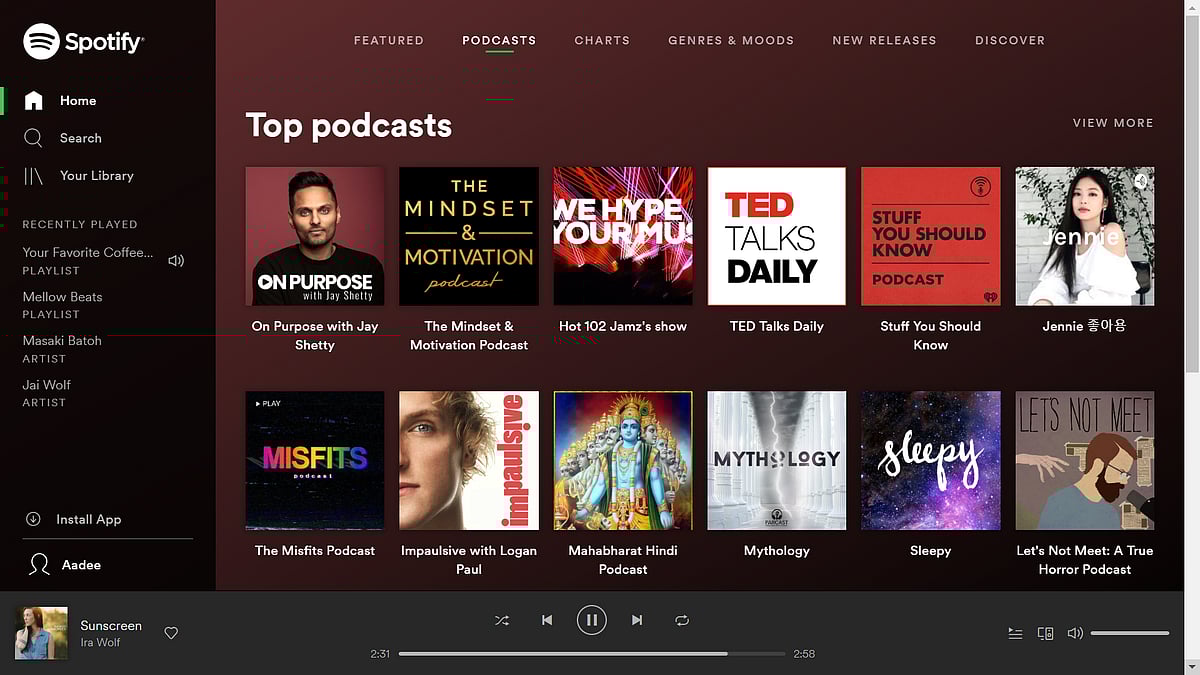The width and height of the screenshot is (1200, 675).
Task: Open the TED Talks Daily podcast cover
Action: (x=777, y=236)
